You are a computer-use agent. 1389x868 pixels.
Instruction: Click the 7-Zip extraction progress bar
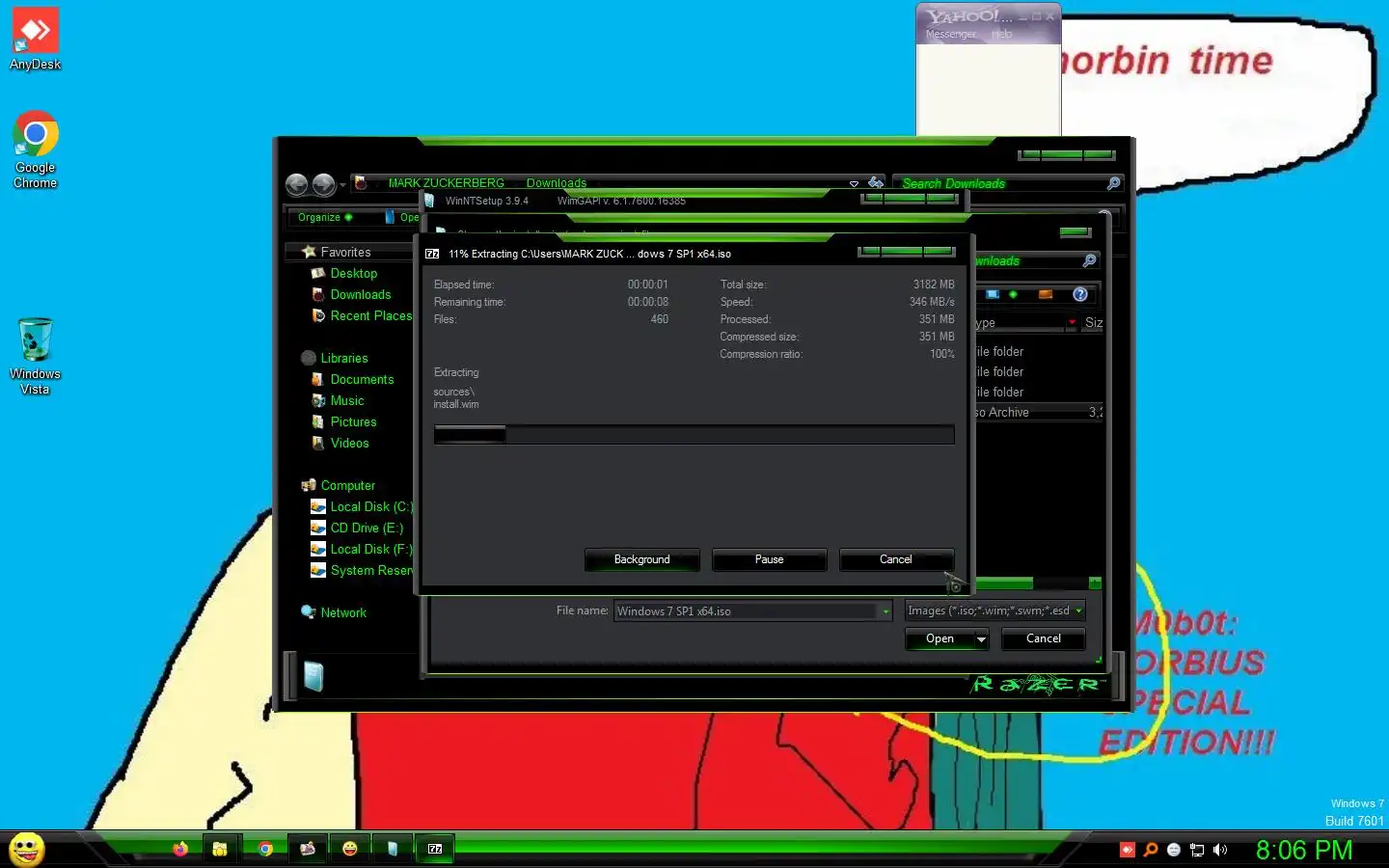click(694, 435)
